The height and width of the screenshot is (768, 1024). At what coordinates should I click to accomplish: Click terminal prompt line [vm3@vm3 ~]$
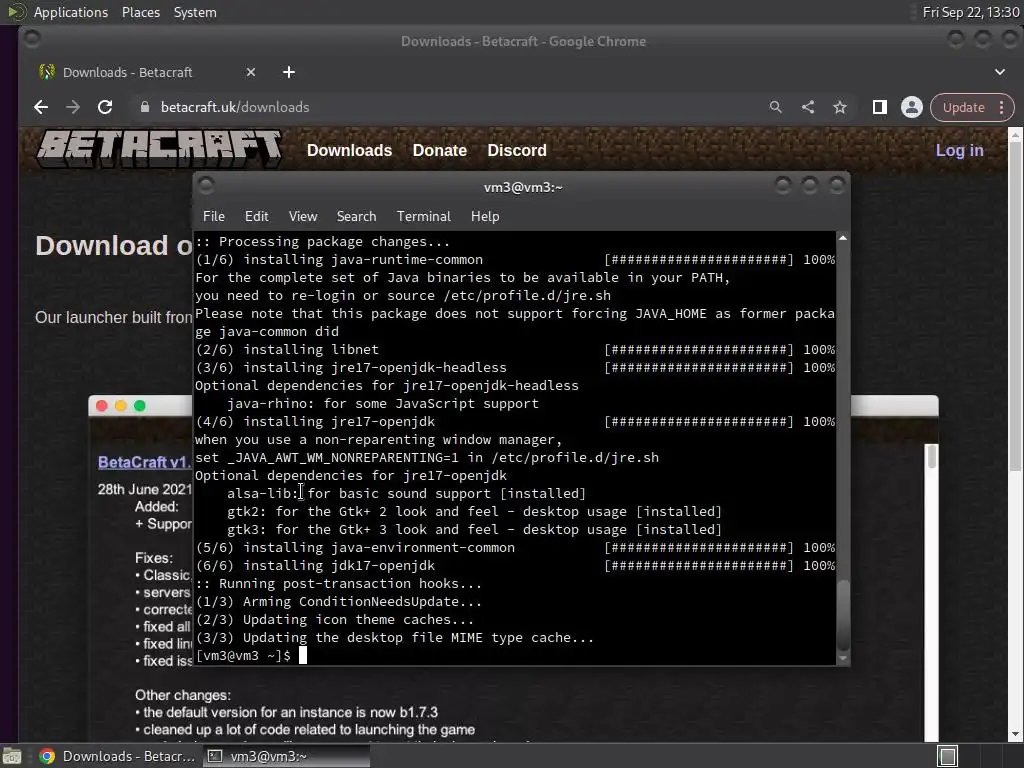click(243, 656)
